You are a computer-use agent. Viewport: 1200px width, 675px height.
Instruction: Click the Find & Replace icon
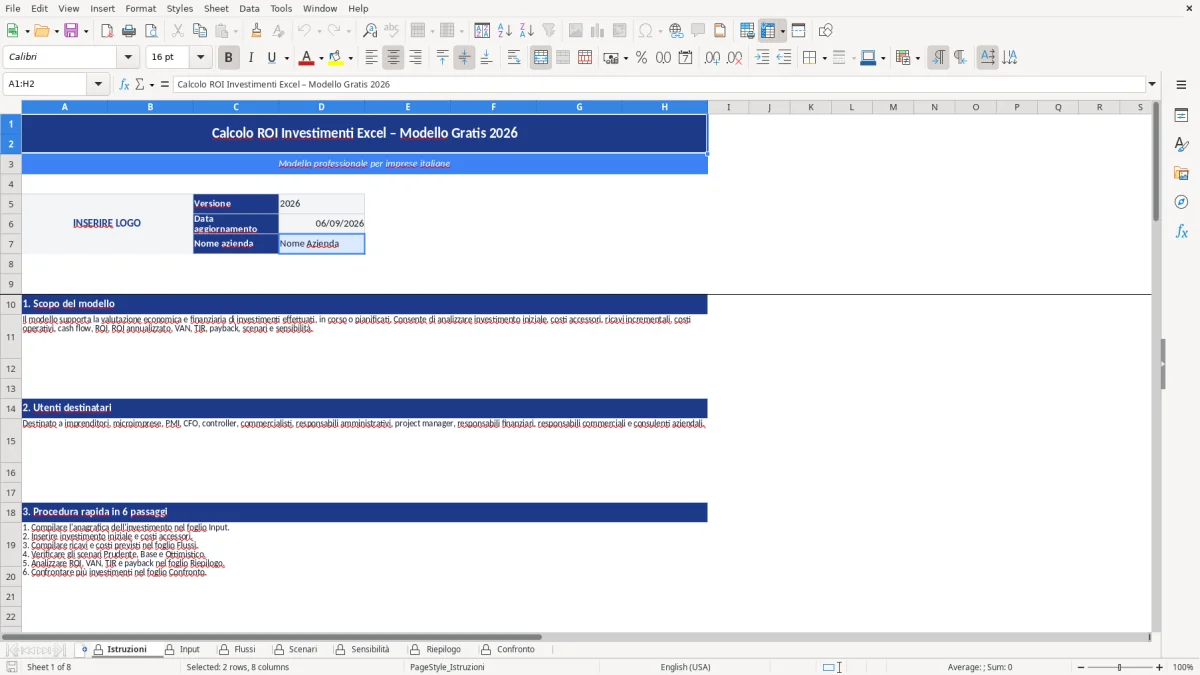370,31
